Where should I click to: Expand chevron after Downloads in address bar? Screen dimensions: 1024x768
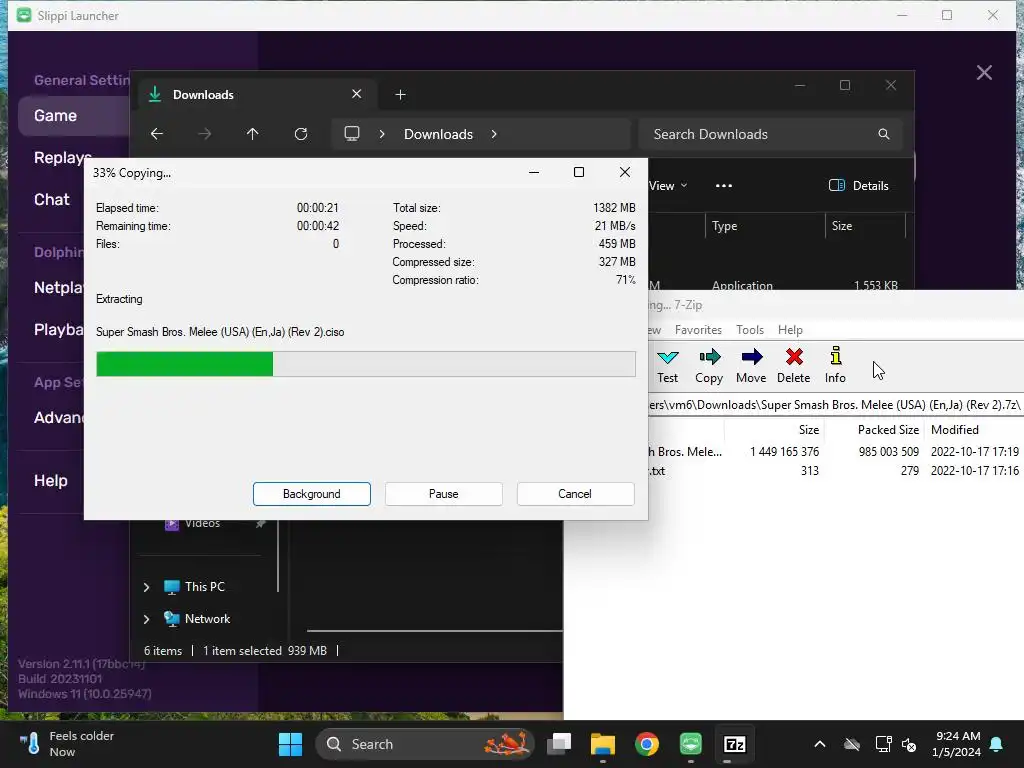494,134
